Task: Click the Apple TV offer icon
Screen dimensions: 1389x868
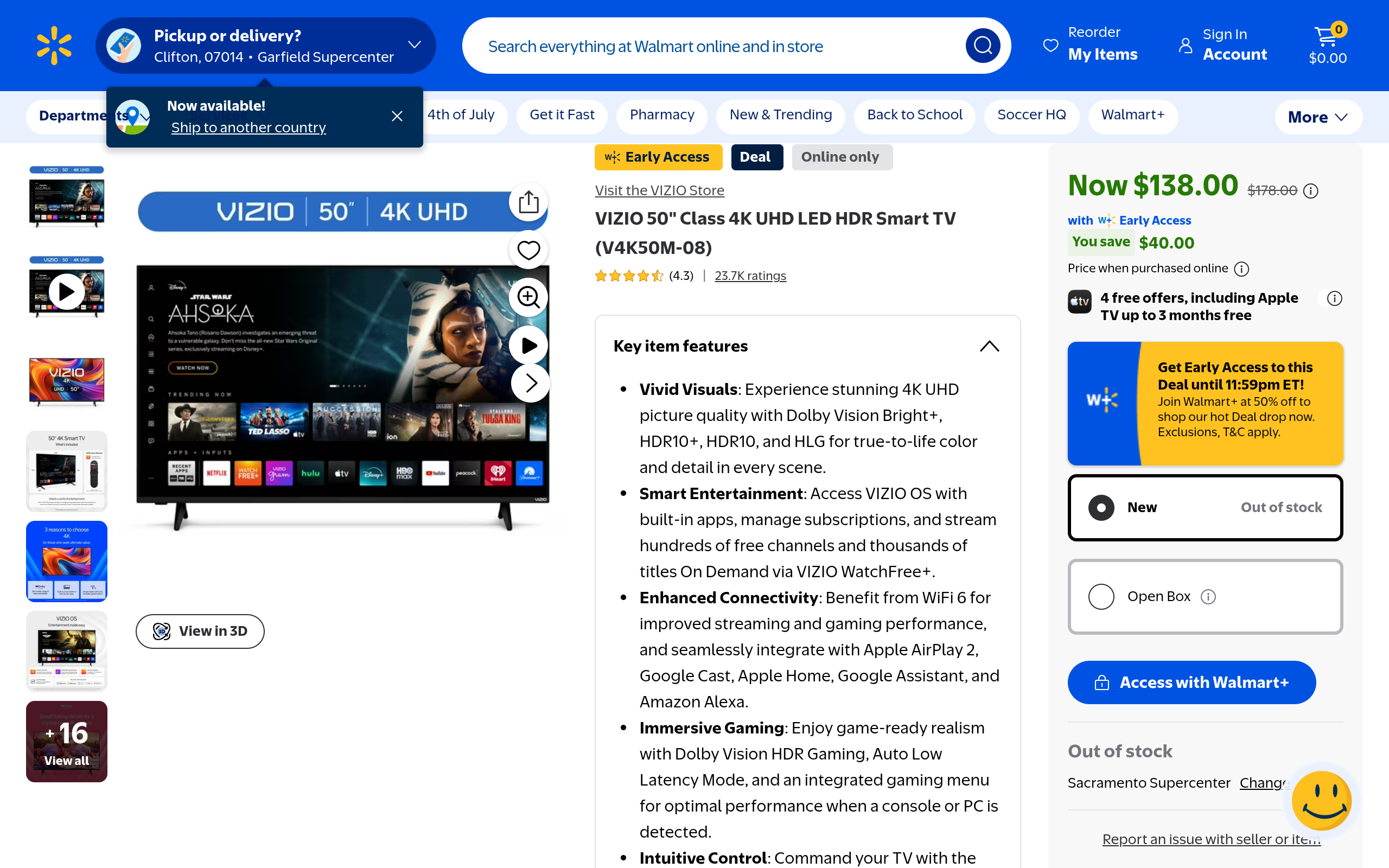Action: coord(1080,302)
